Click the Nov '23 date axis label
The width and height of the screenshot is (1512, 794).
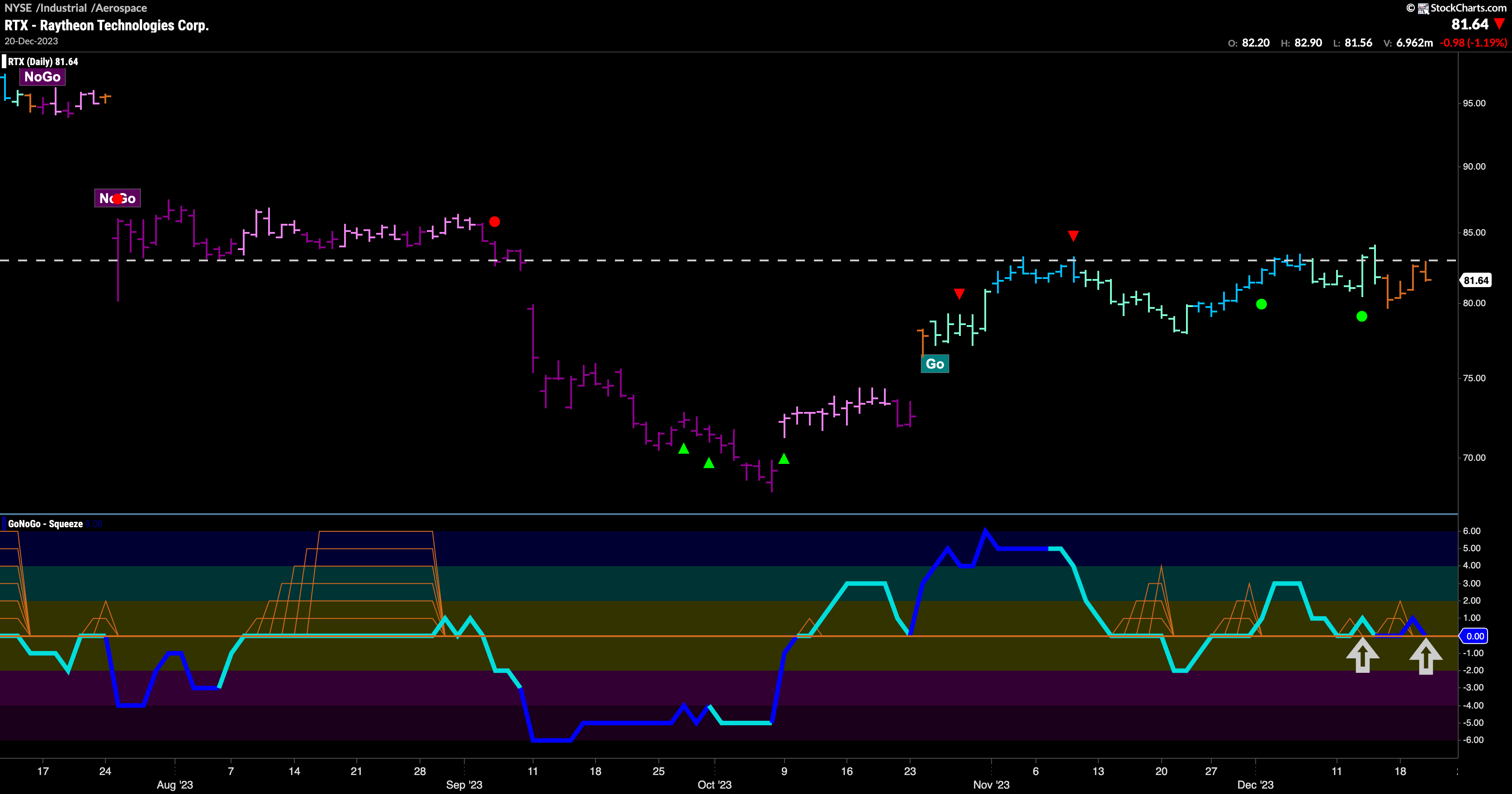pyautogui.click(x=992, y=785)
